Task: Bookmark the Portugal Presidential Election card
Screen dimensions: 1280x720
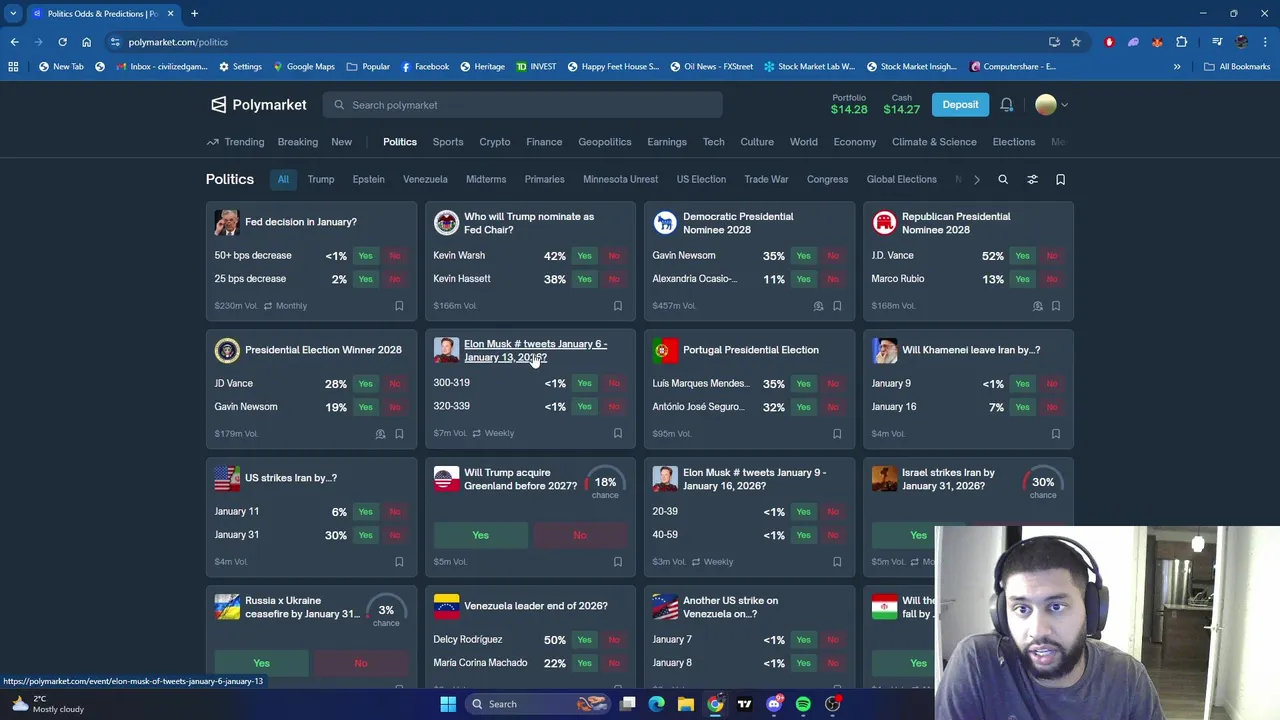Action: tap(837, 434)
